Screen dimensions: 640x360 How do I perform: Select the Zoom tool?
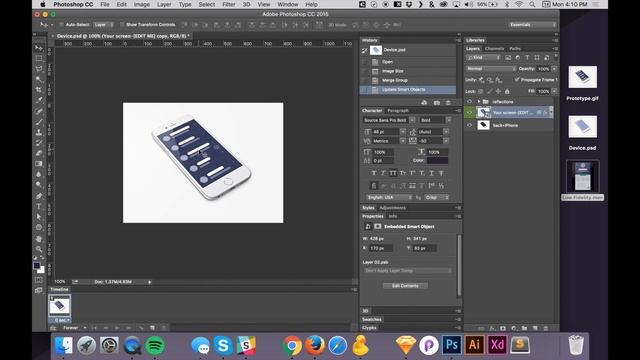tap(39, 249)
